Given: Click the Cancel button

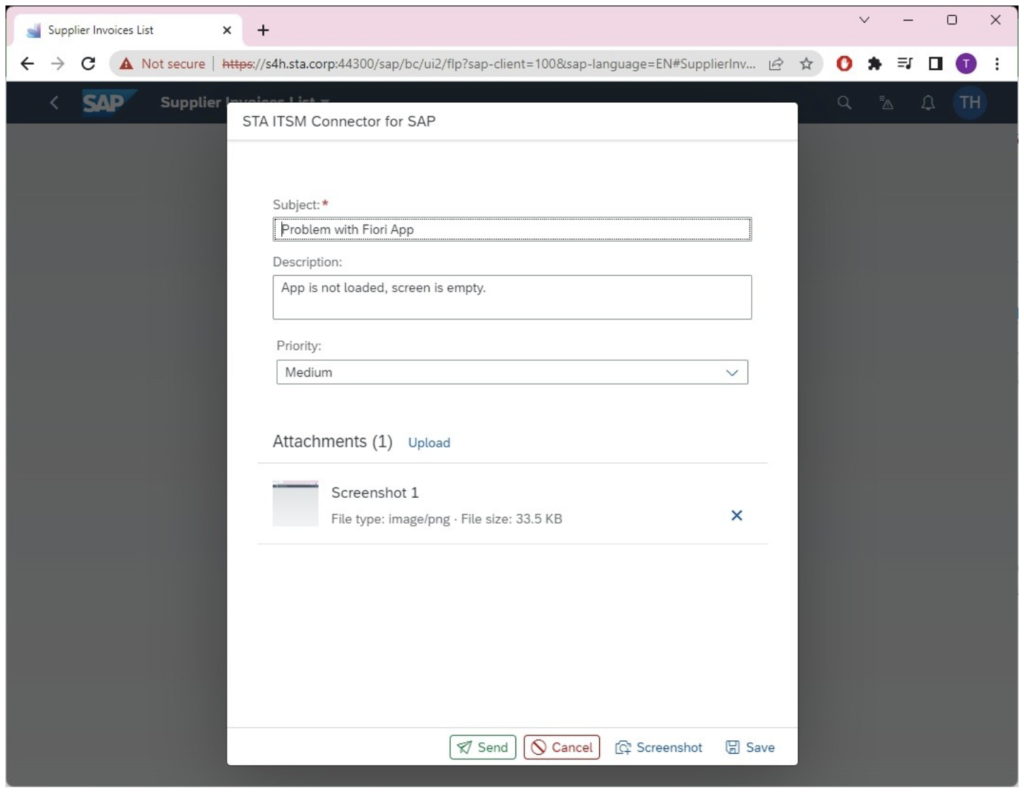Looking at the screenshot, I should [x=562, y=747].
